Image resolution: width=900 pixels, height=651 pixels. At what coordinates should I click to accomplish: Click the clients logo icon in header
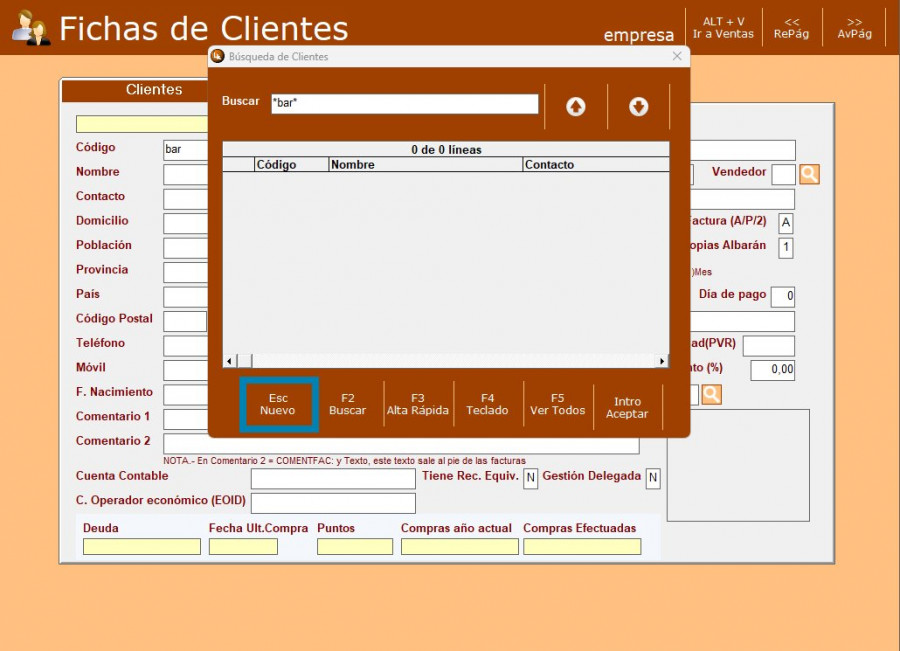click(x=30, y=28)
